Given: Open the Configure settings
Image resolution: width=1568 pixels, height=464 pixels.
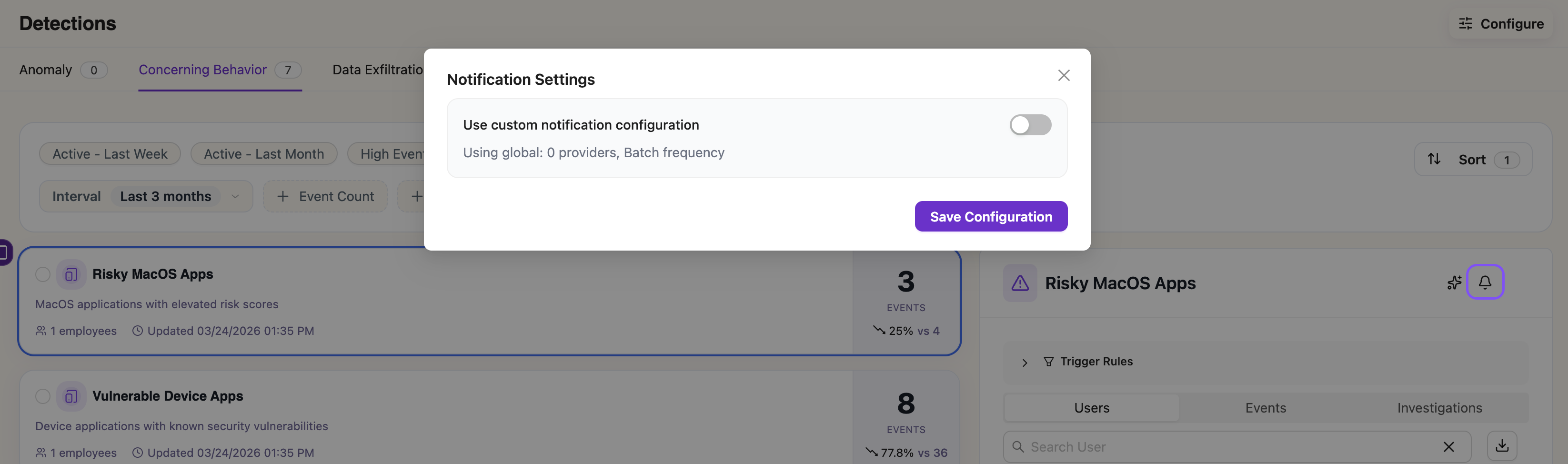Looking at the screenshot, I should tap(1501, 24).
